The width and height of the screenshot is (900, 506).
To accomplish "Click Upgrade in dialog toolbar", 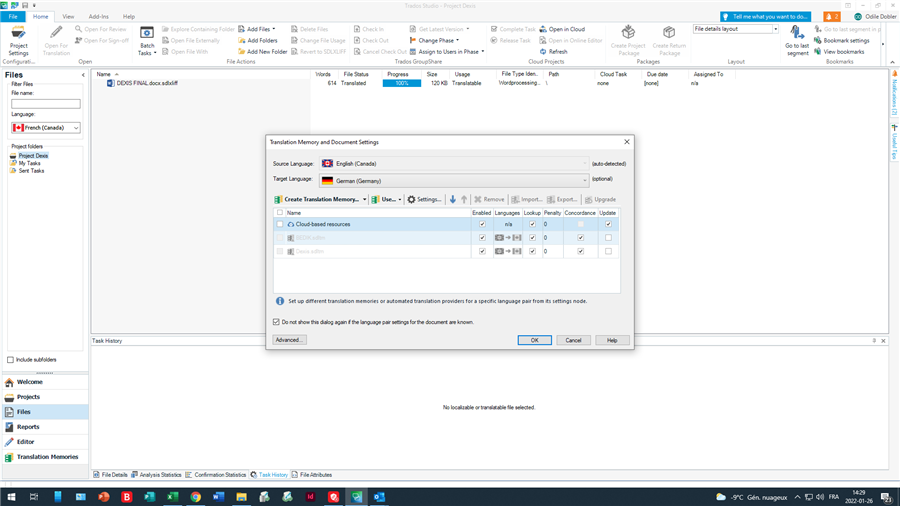I will [x=600, y=199].
